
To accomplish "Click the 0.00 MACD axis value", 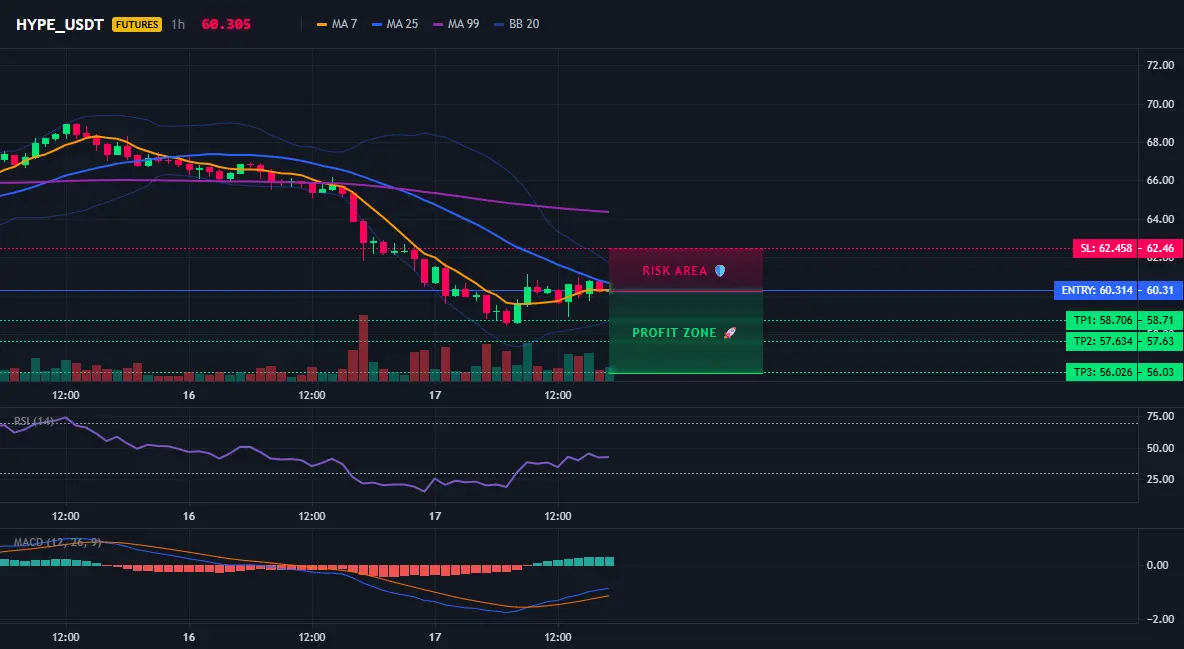I will (x=1158, y=565).
